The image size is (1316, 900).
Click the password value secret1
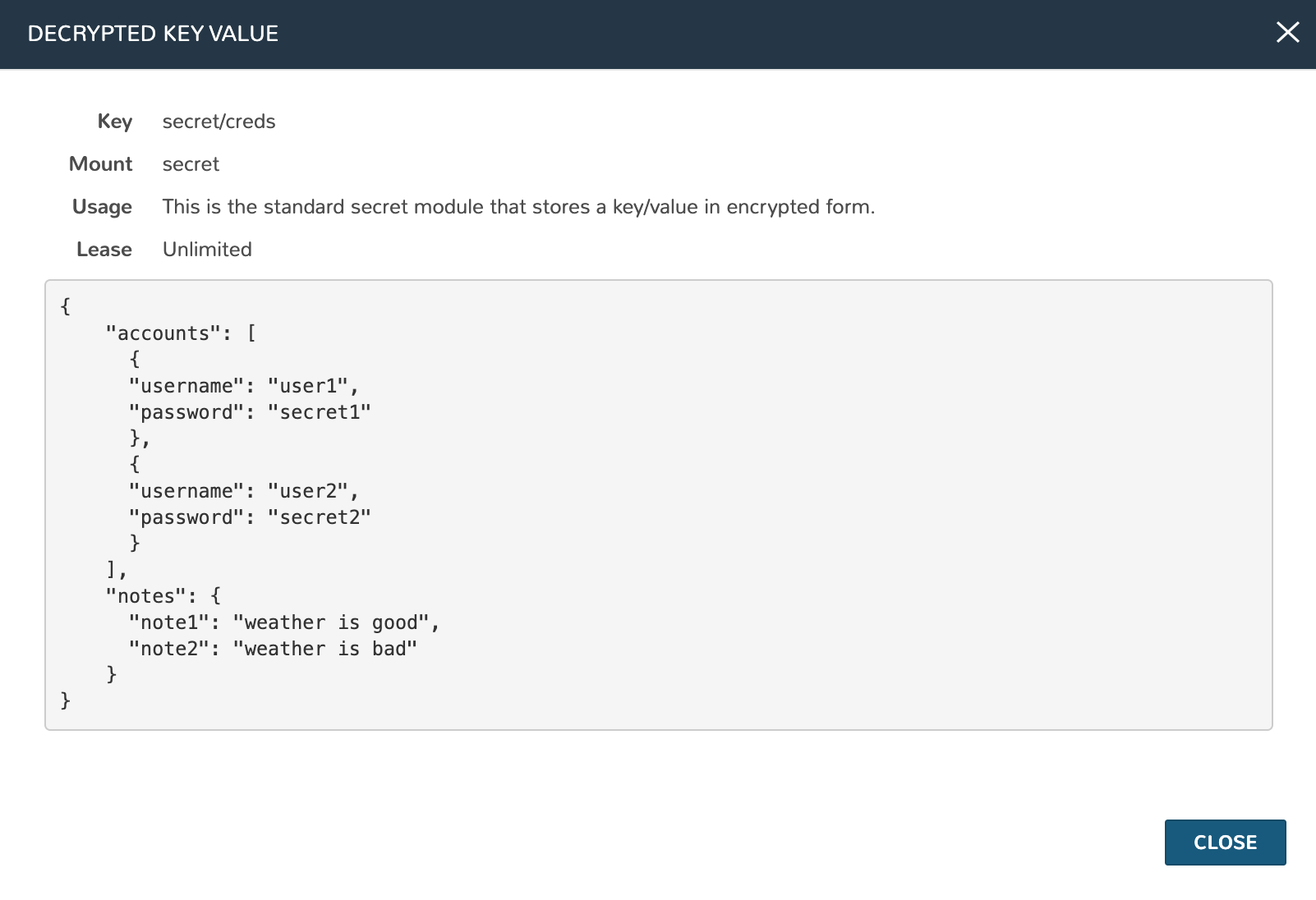click(x=321, y=411)
